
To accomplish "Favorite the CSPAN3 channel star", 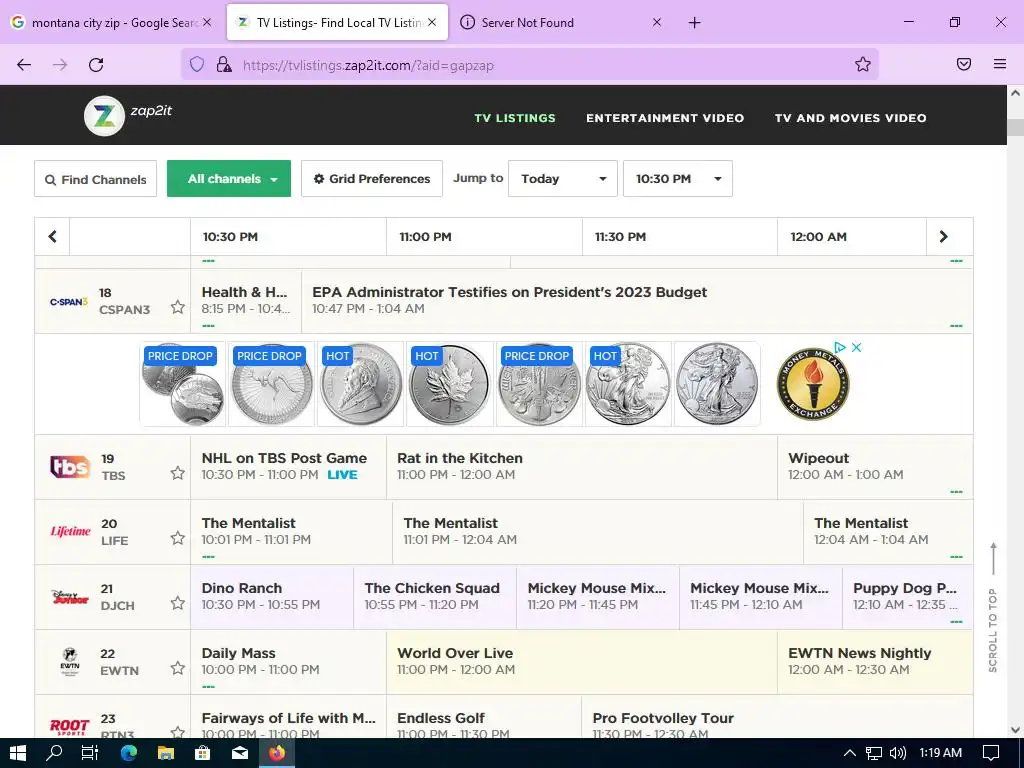I will point(178,307).
